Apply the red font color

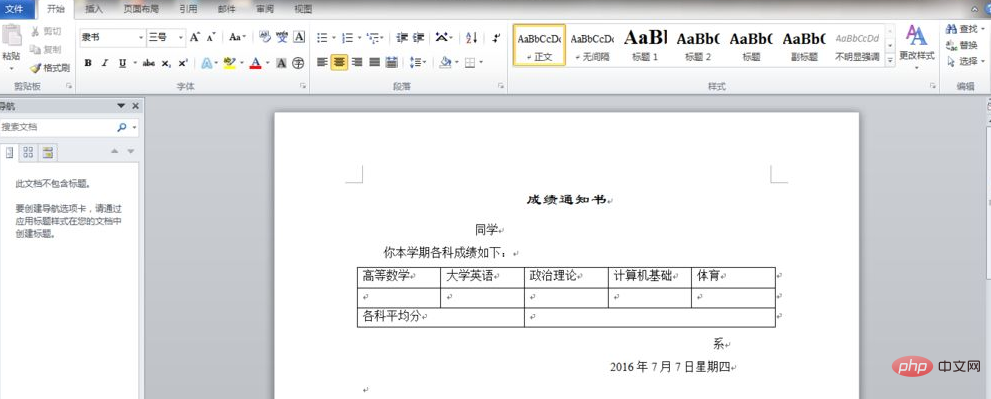(x=256, y=63)
